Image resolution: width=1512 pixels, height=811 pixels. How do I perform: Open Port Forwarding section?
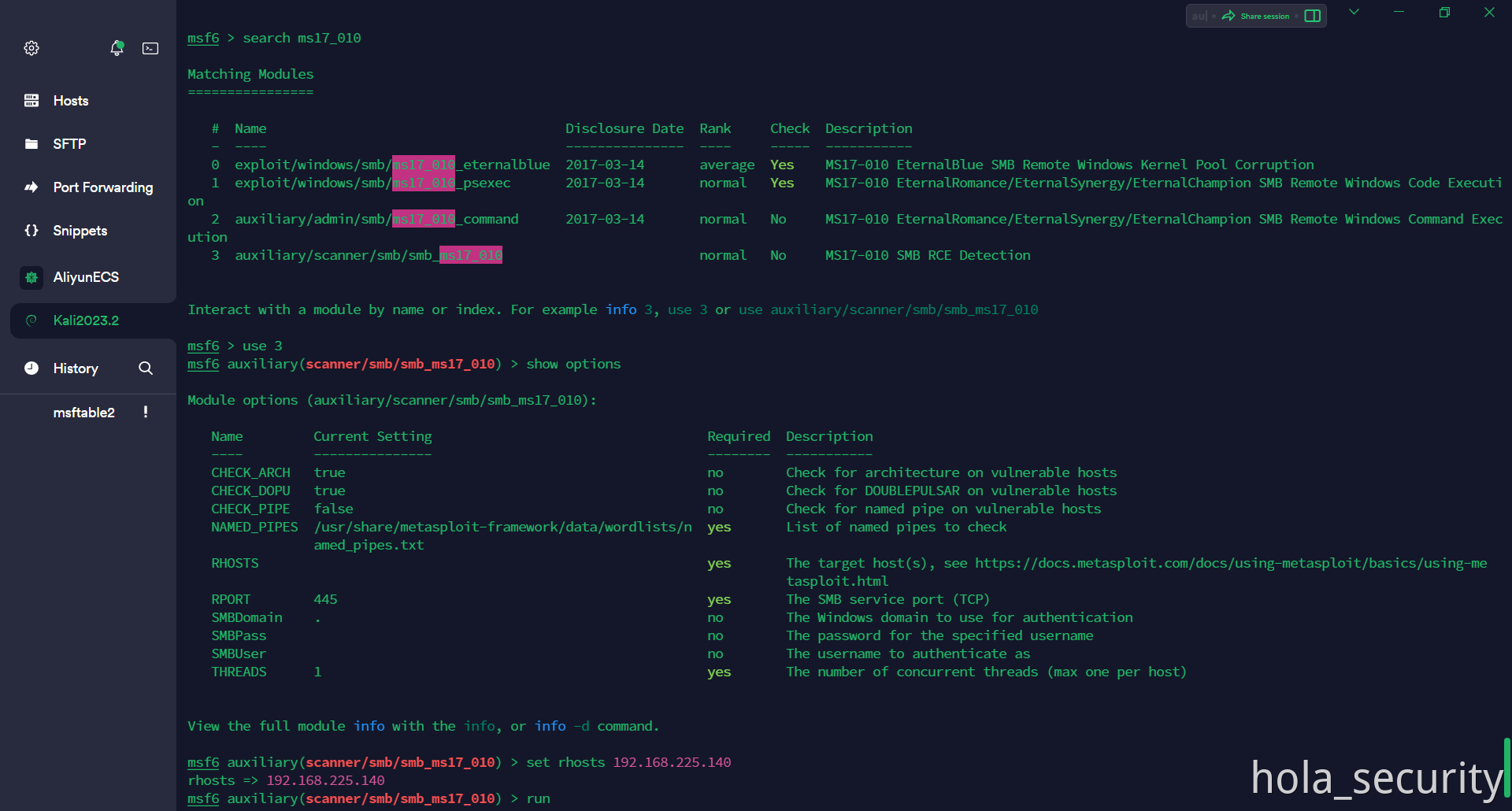tap(102, 187)
